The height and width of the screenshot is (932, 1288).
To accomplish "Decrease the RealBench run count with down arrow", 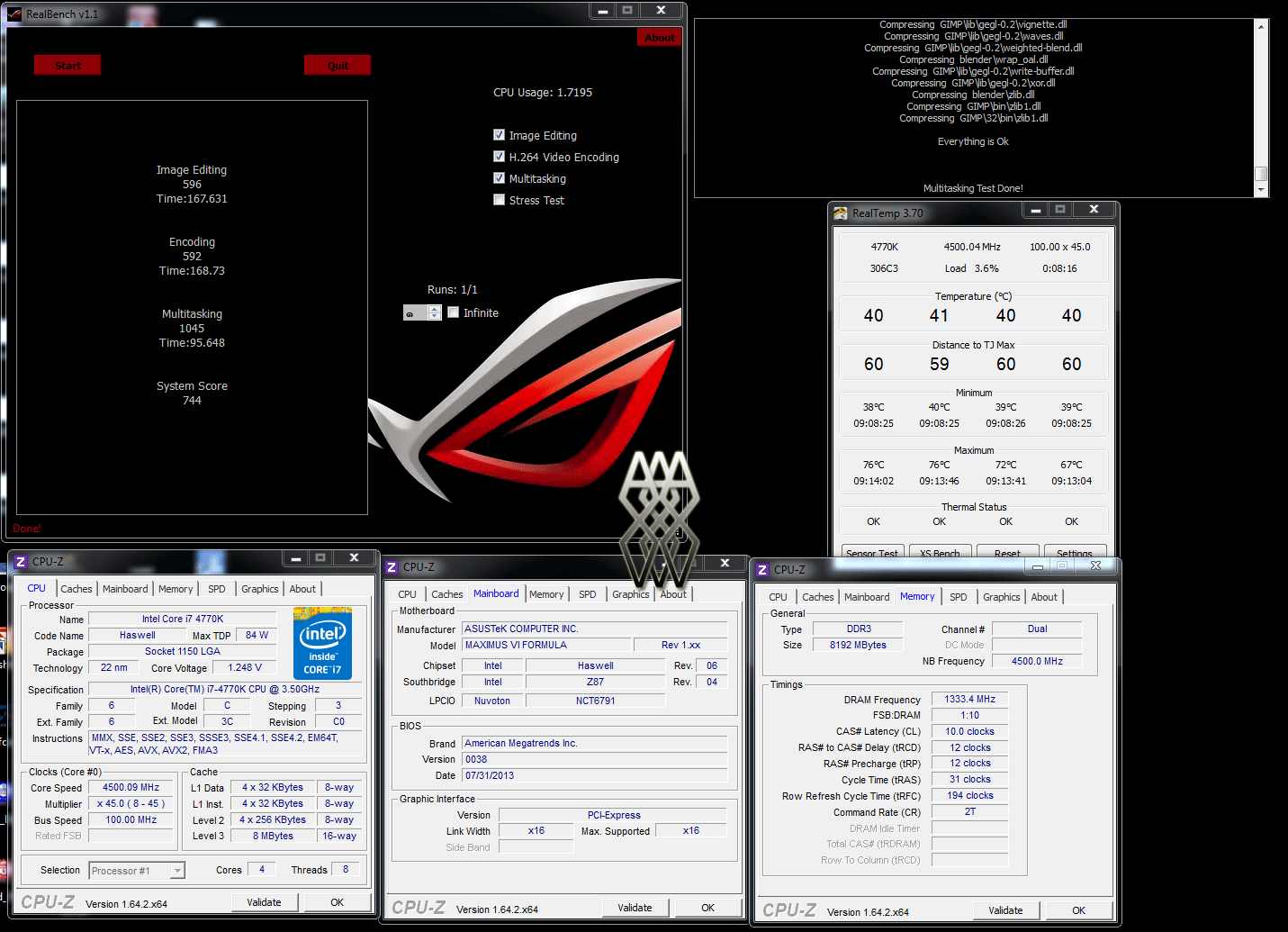I will pyautogui.click(x=435, y=316).
